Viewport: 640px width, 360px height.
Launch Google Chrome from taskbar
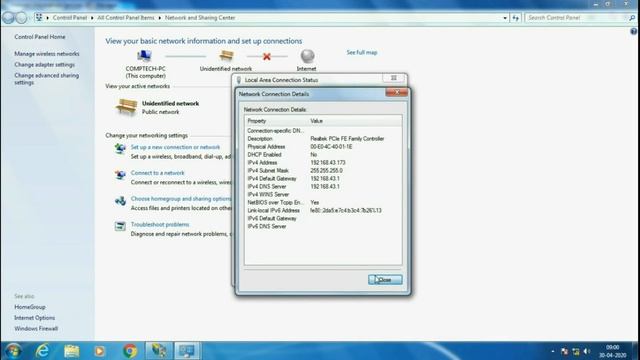[x=130, y=351]
